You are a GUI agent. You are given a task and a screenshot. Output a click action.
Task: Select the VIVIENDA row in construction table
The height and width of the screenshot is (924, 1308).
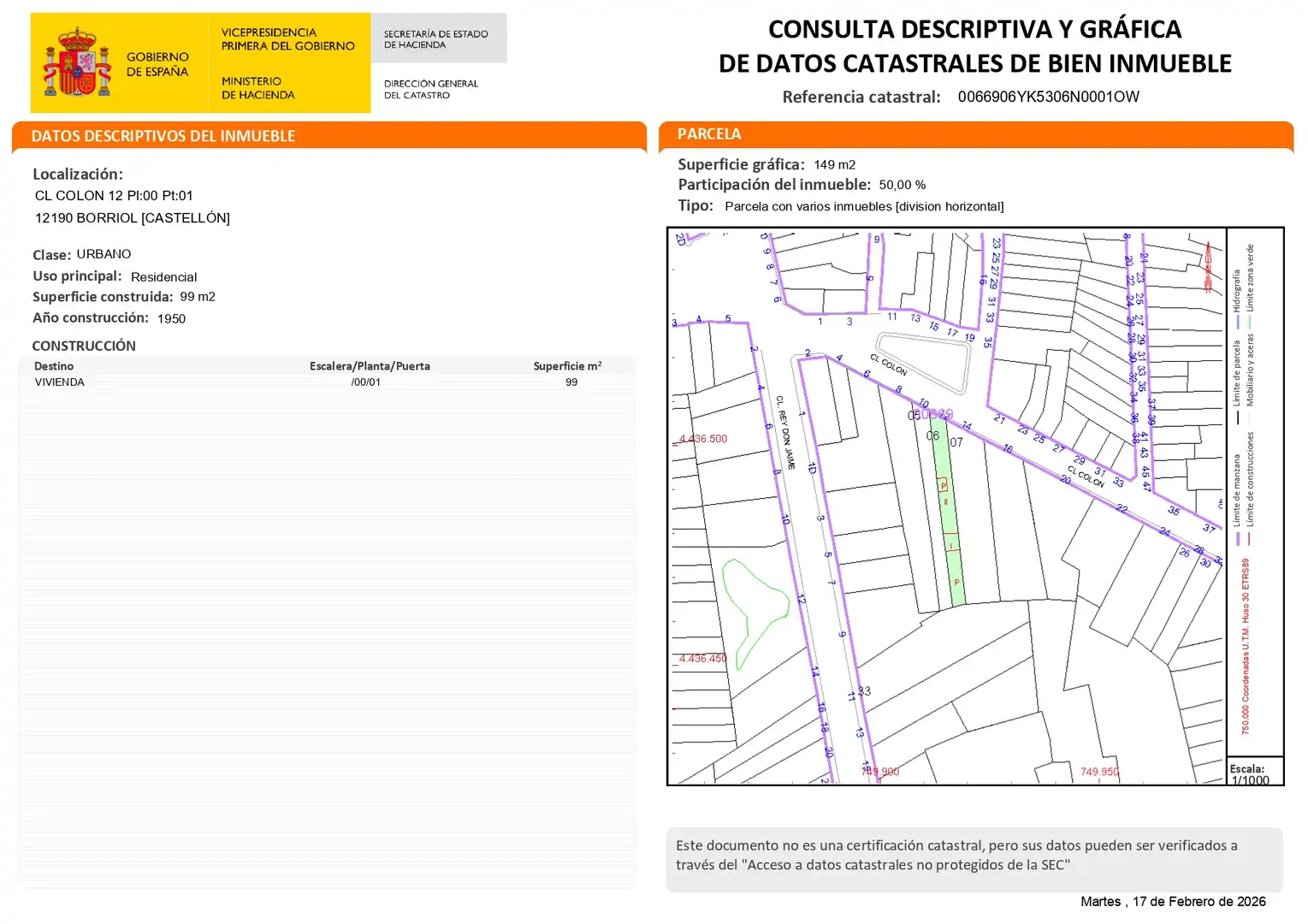point(60,382)
